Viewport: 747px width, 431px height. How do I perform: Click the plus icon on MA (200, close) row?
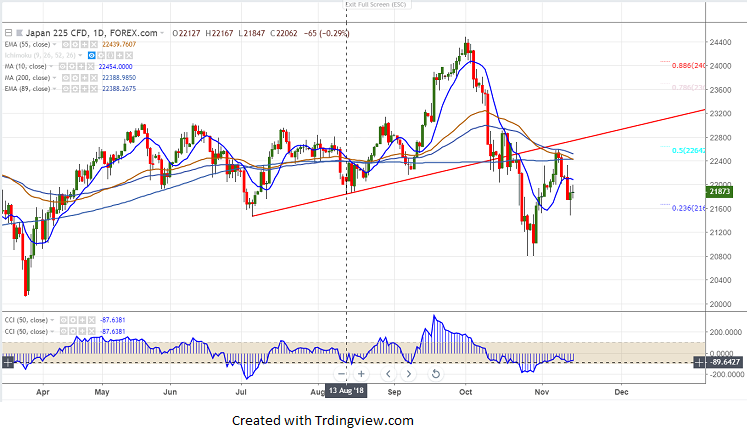(x=84, y=78)
